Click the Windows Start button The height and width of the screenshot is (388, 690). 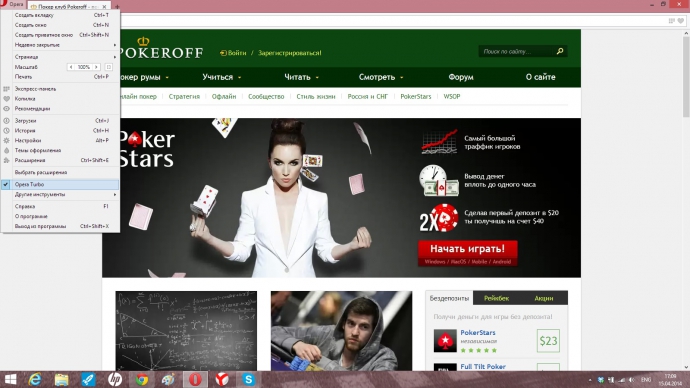pos(10,379)
